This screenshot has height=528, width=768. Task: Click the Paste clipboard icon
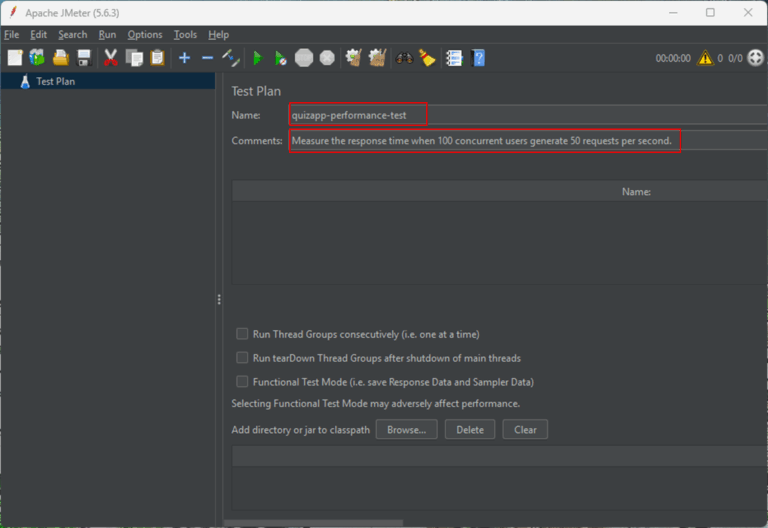pos(157,58)
